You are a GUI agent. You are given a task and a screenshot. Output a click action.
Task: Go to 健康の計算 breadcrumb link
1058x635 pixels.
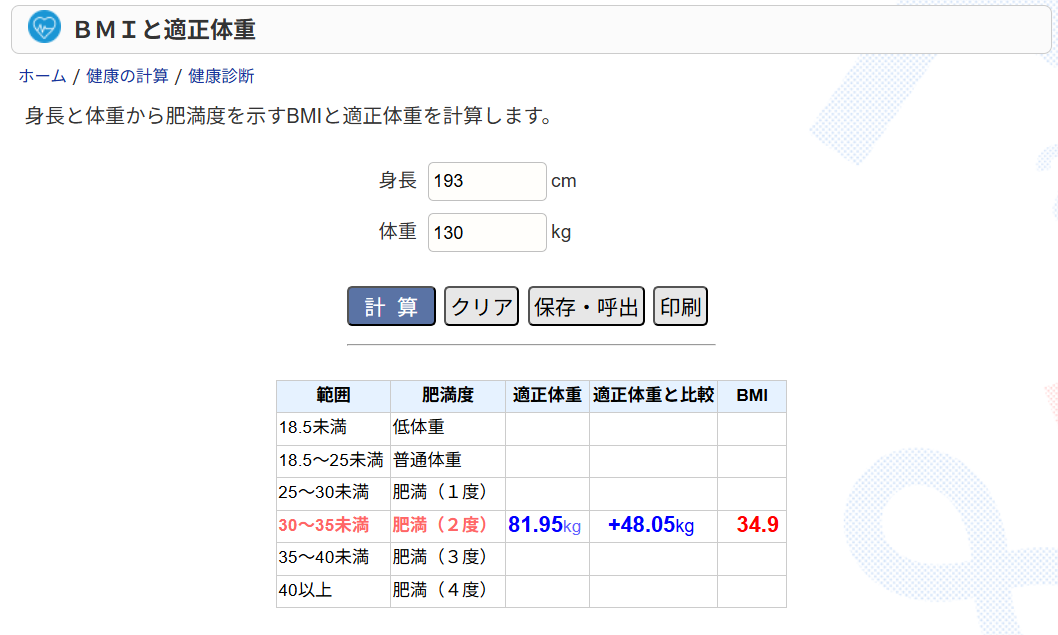tap(127, 76)
